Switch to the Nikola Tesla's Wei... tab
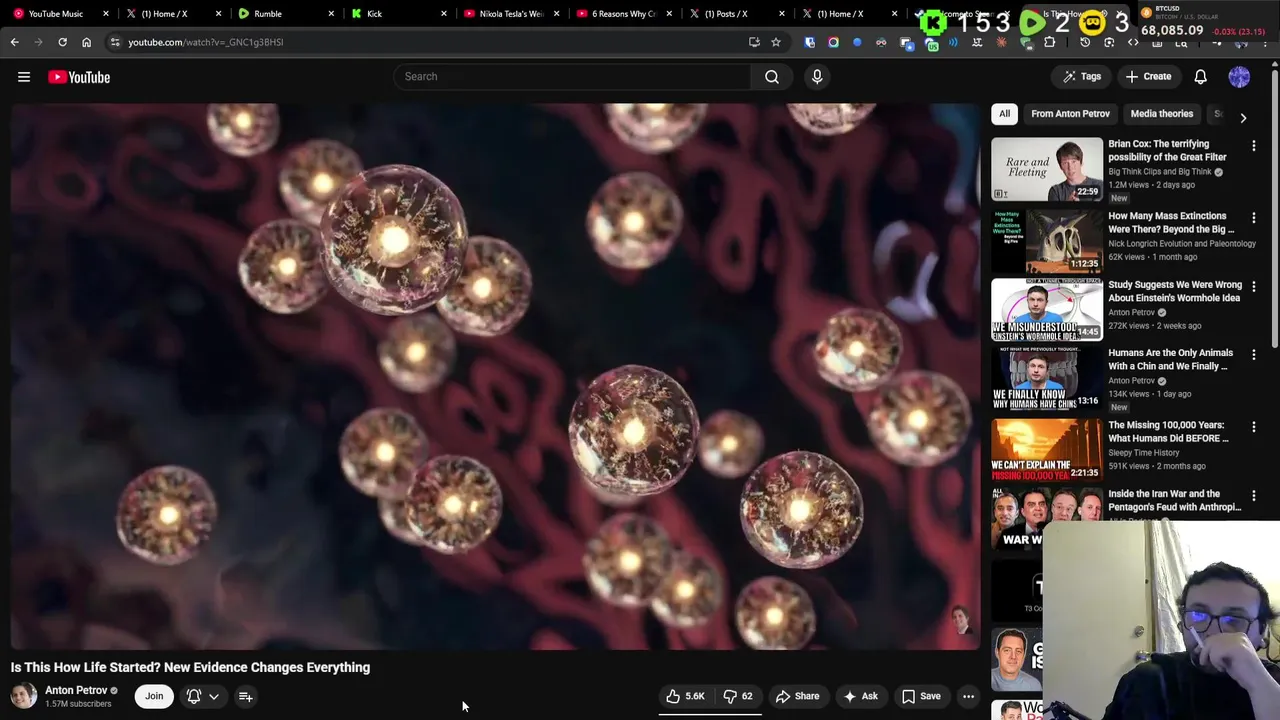 click(509, 14)
